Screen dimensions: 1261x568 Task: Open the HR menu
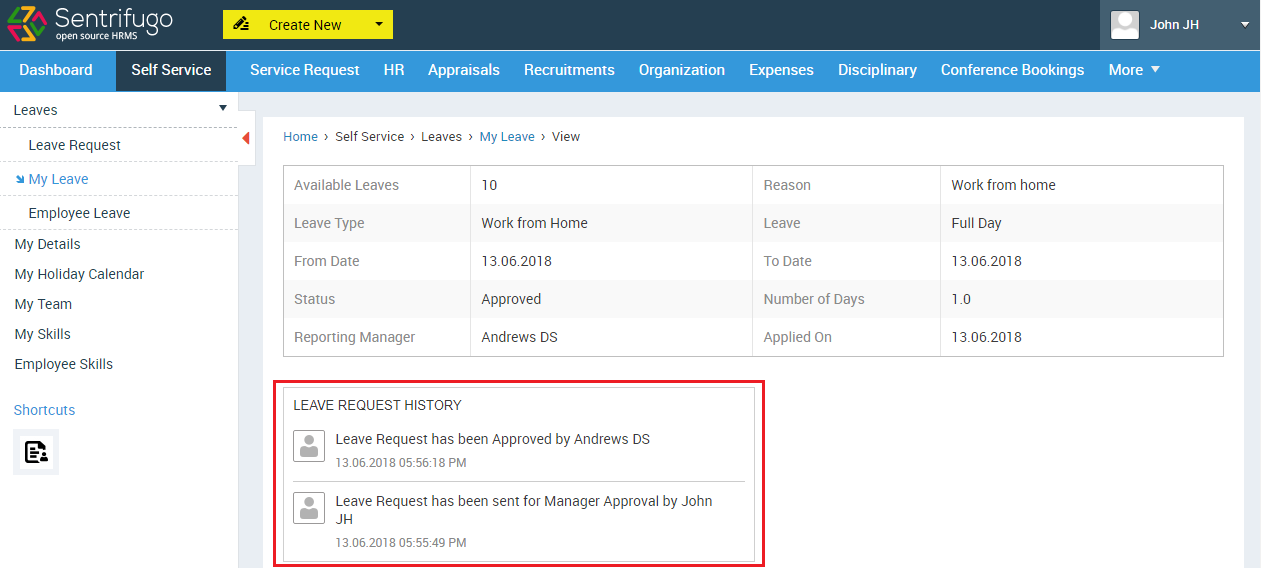tap(394, 70)
